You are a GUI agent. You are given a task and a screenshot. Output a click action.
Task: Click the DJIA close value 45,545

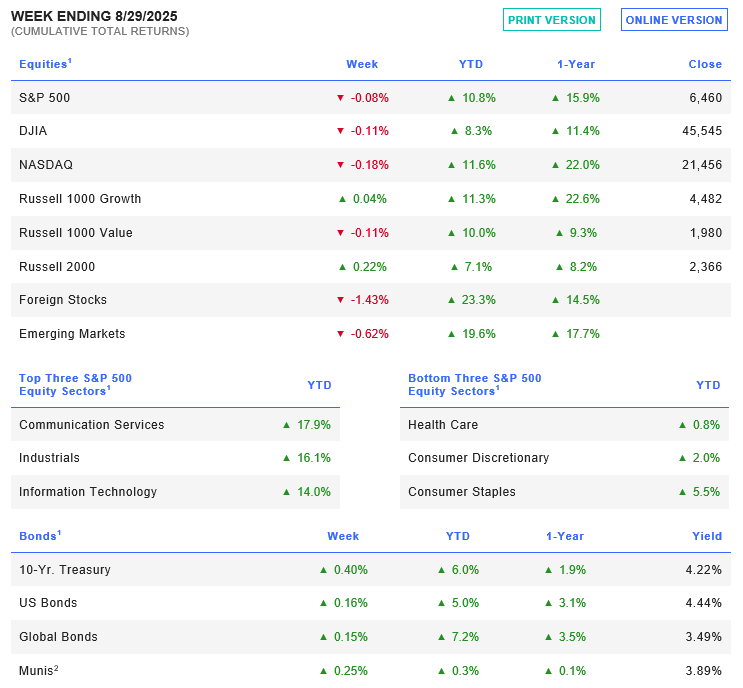702,131
